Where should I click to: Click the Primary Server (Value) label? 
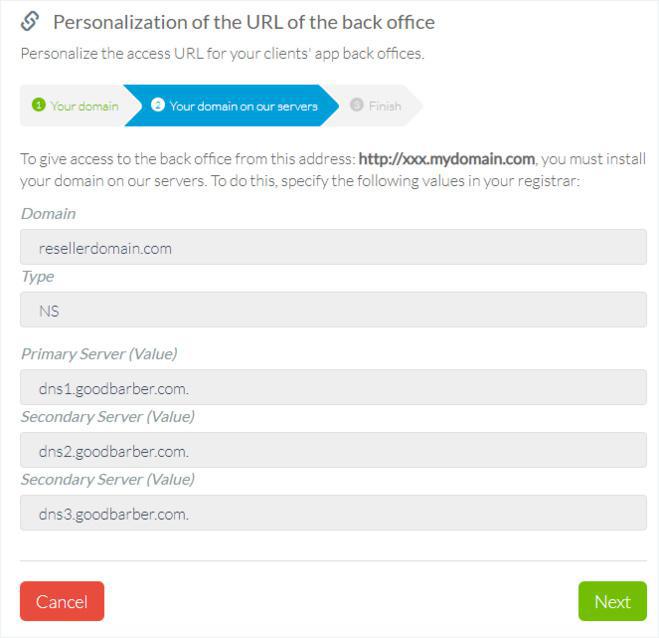98,353
